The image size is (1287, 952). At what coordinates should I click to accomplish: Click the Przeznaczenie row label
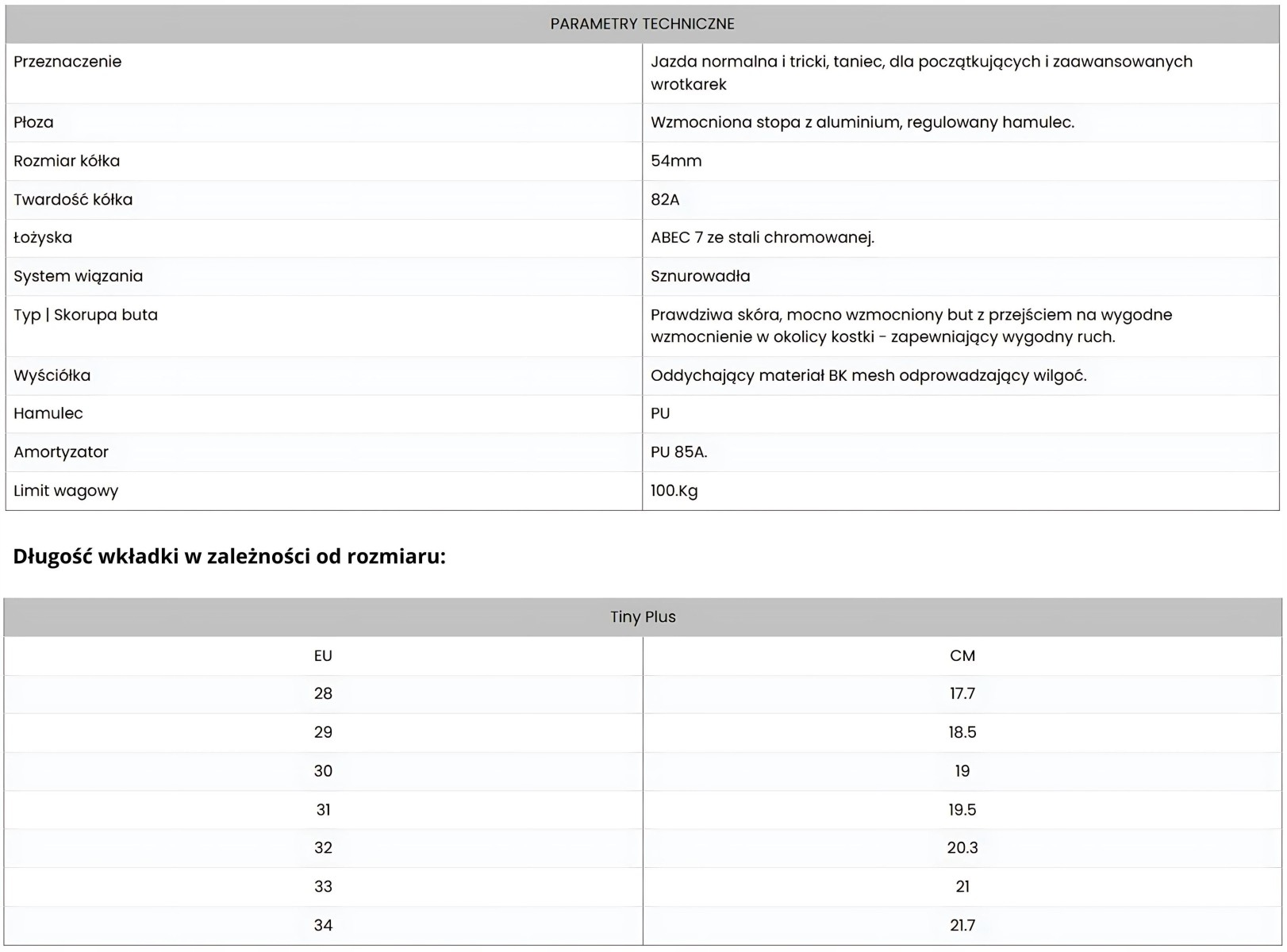tap(67, 62)
